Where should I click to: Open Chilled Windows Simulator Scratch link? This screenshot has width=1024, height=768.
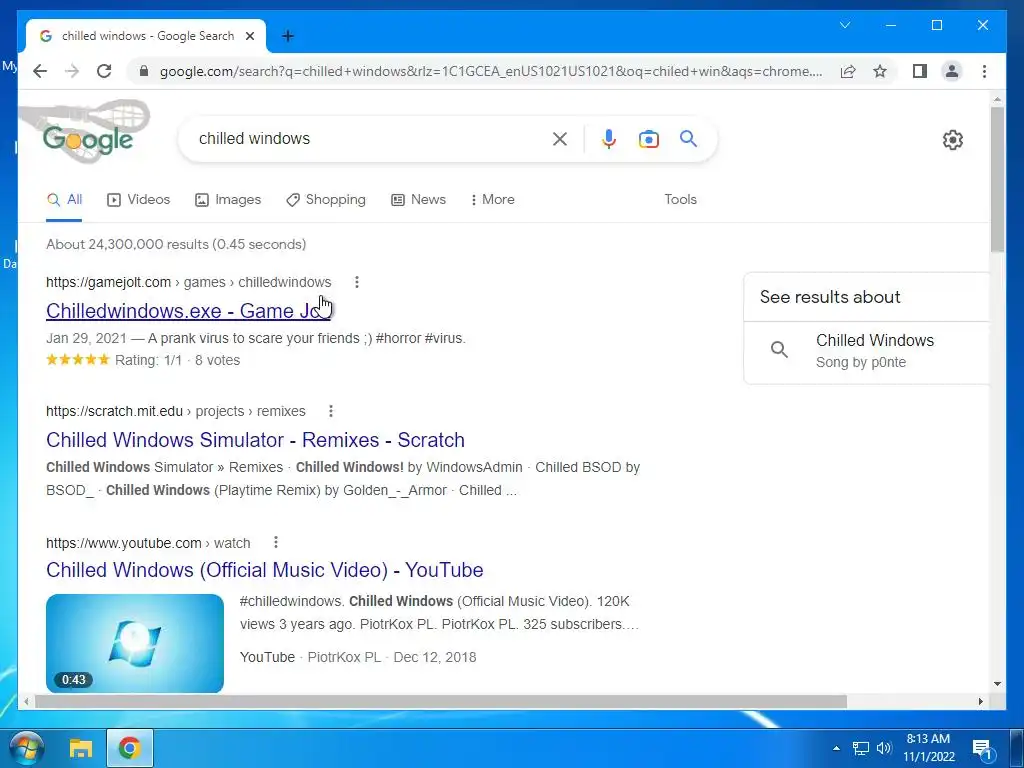coord(255,440)
